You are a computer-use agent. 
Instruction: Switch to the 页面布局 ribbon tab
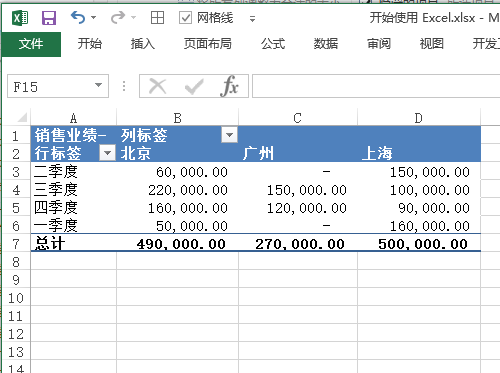coord(208,44)
